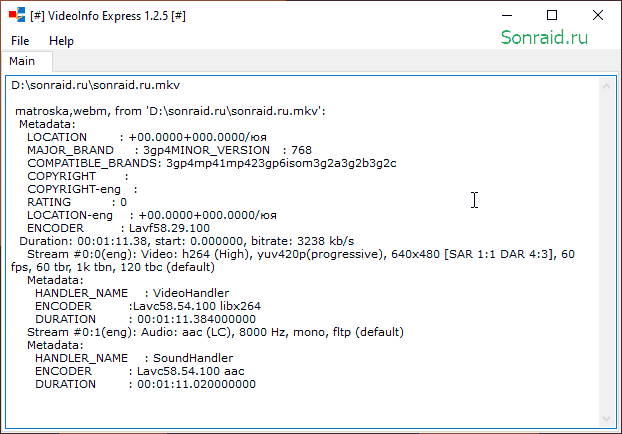Click the scrollbar down arrow
The width and height of the screenshot is (622, 434).
click(x=606, y=419)
